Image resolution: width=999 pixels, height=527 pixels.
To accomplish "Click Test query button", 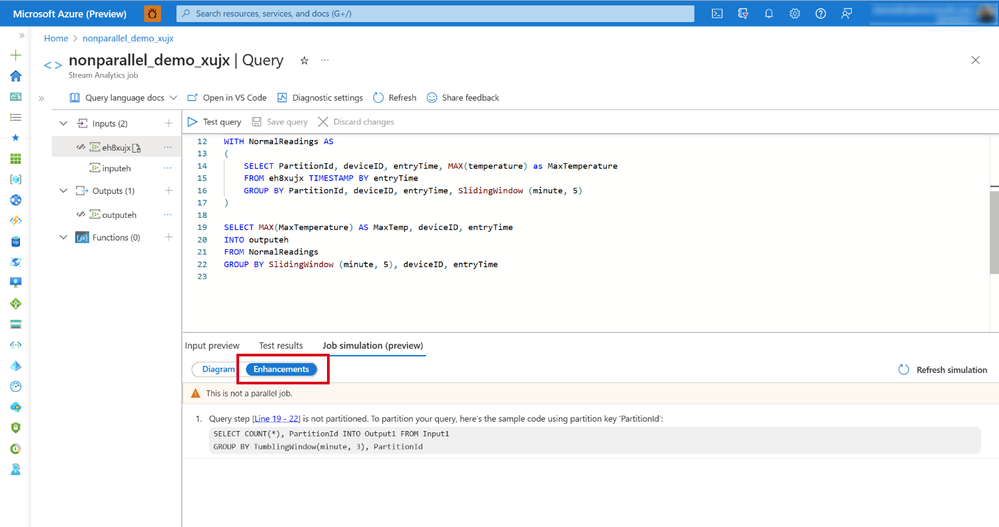I will click(x=215, y=122).
